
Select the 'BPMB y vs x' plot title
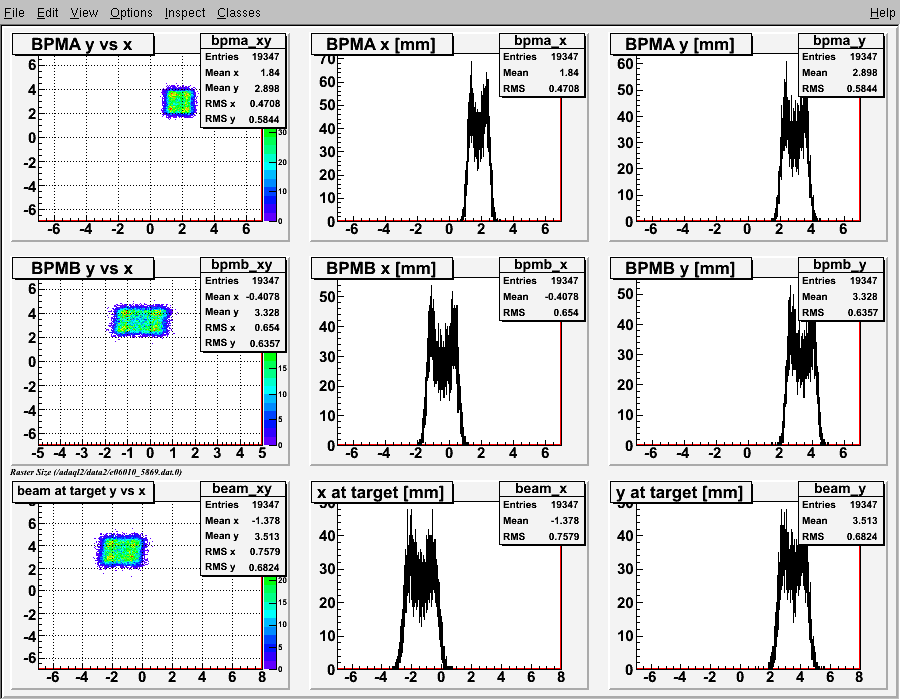(83, 268)
